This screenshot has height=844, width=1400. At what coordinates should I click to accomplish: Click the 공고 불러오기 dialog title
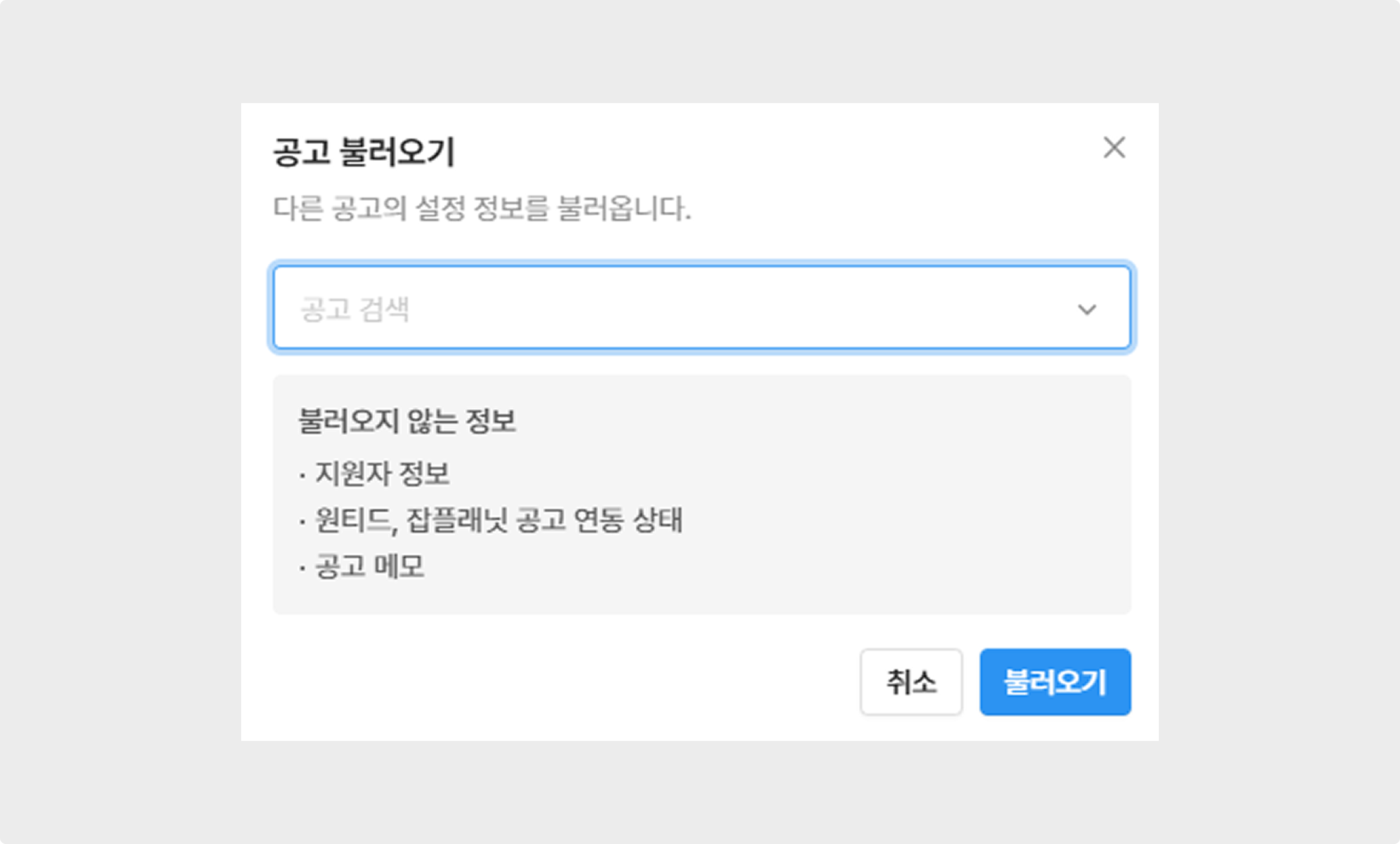click(x=364, y=152)
